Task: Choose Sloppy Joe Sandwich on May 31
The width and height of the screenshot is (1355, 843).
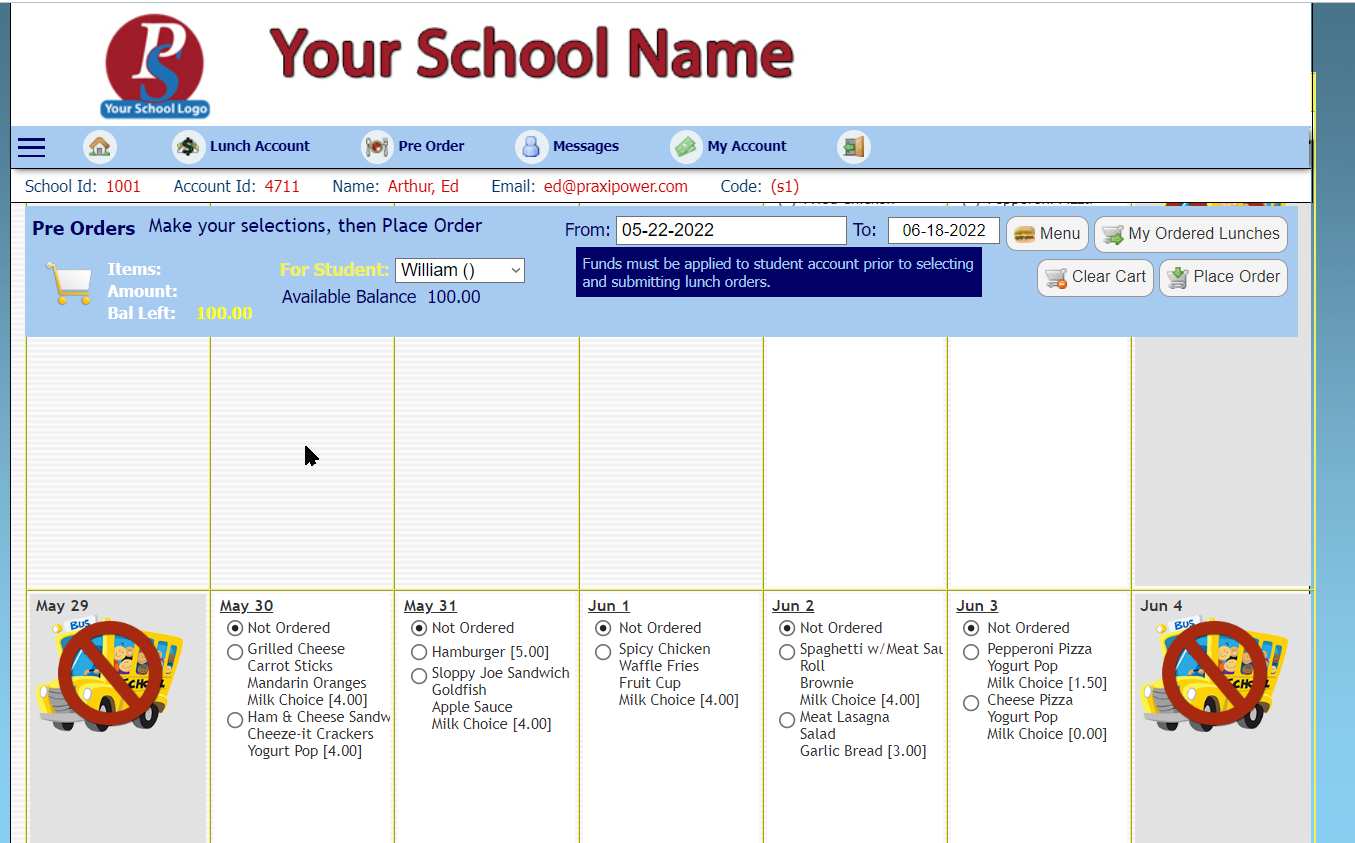Action: click(419, 676)
